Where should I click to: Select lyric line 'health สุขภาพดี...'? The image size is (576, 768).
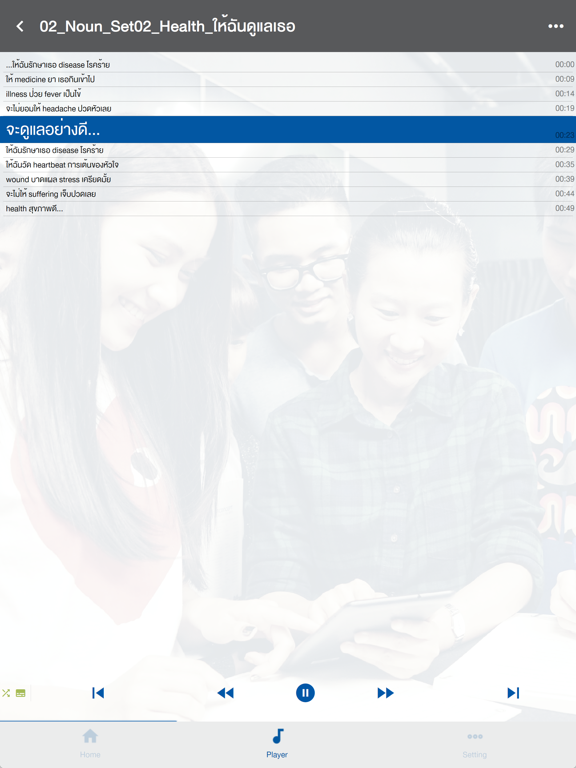coord(288,209)
